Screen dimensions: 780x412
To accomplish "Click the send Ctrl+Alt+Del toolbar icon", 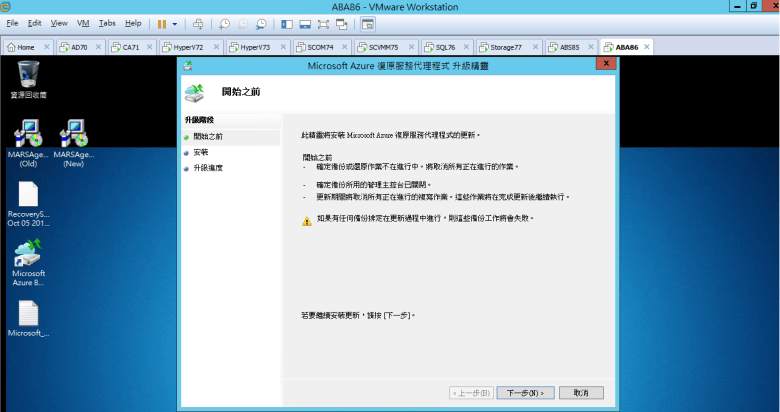I will (198, 23).
